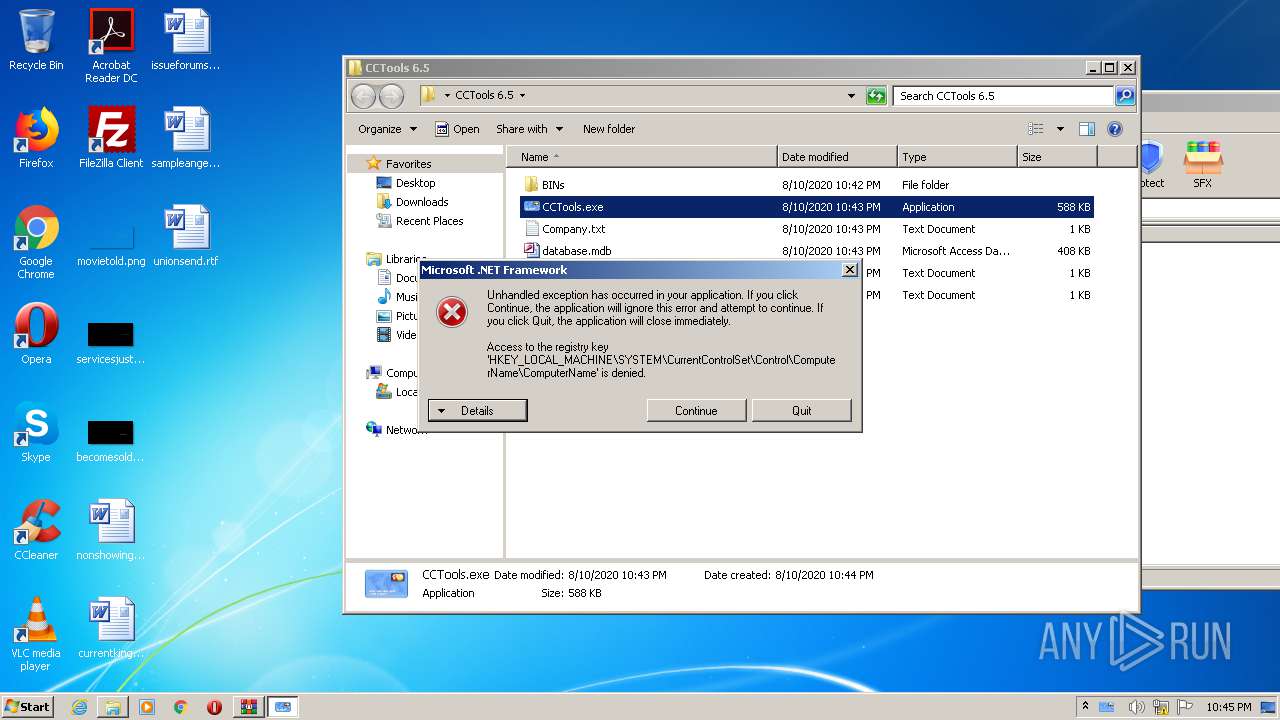Open the CCleaner desktop shortcut
Image resolution: width=1280 pixels, height=720 pixels.
point(36,530)
